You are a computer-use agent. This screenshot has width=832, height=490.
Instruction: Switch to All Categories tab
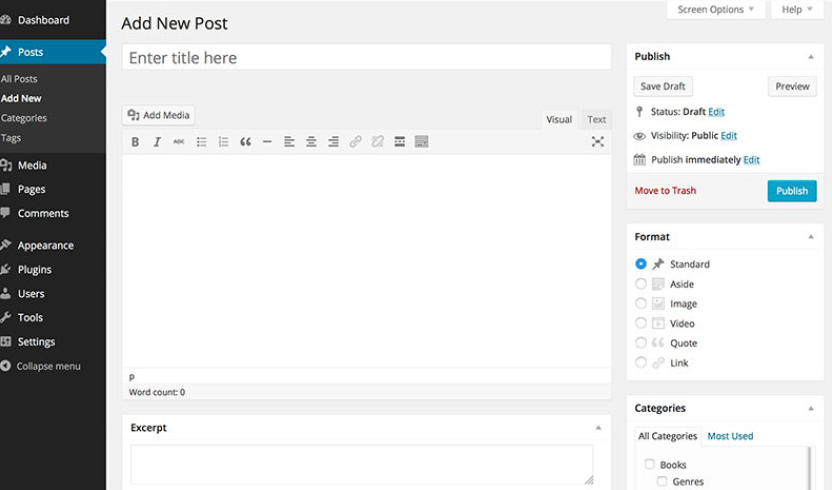(x=668, y=436)
